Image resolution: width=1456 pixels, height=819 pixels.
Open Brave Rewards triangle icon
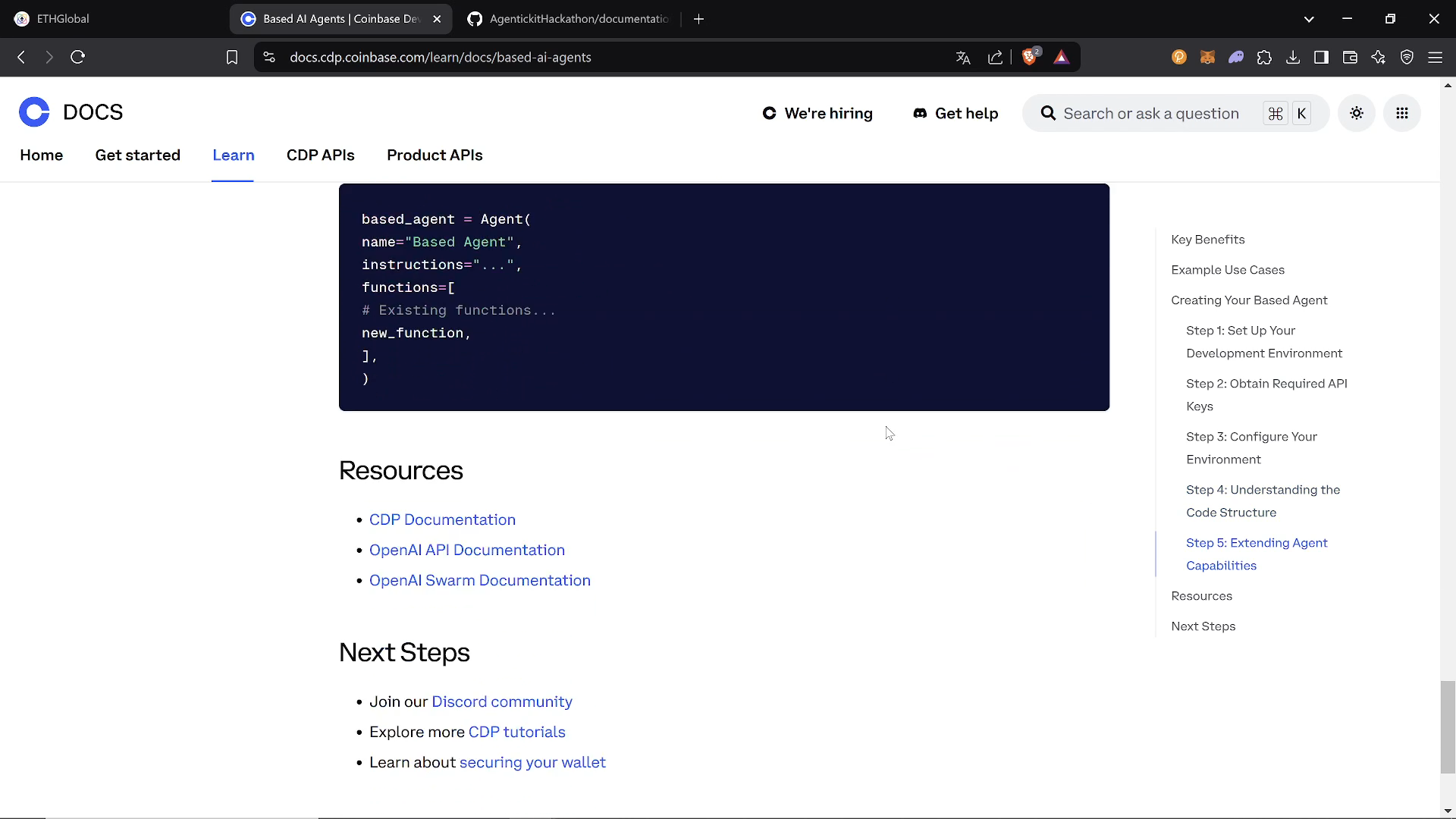coord(1061,57)
